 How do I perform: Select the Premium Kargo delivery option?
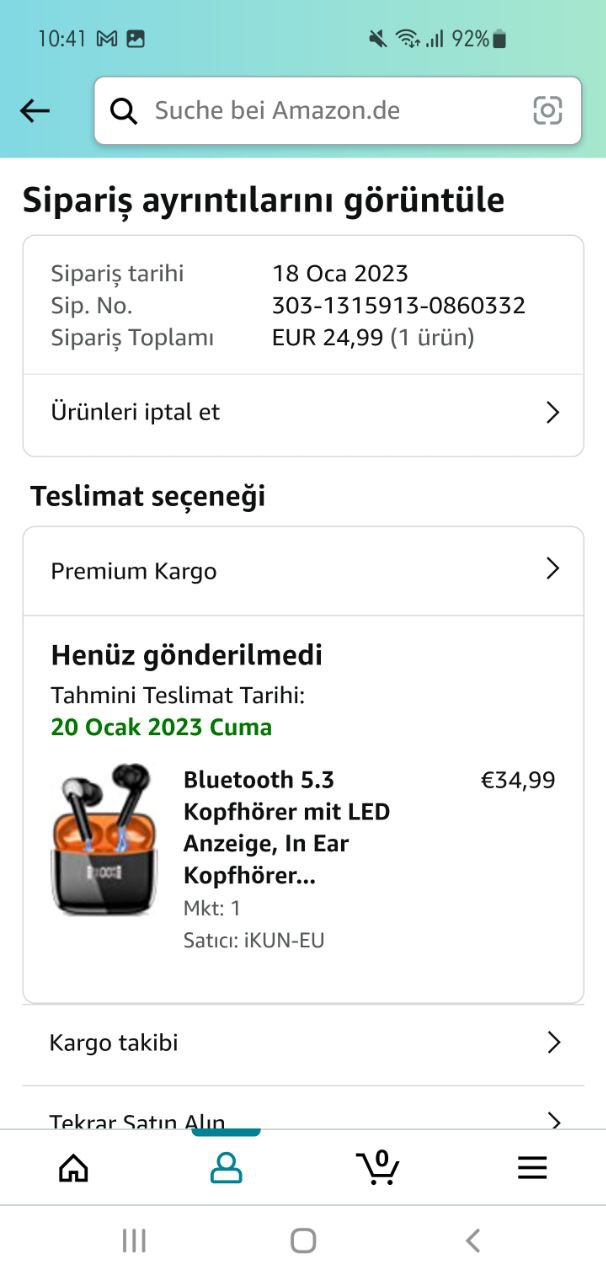303,571
